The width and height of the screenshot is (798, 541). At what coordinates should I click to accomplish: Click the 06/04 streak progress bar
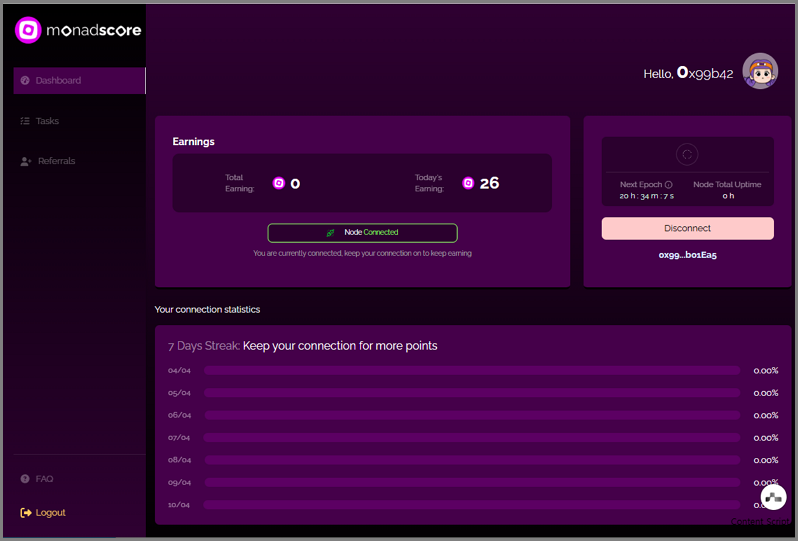(472, 415)
